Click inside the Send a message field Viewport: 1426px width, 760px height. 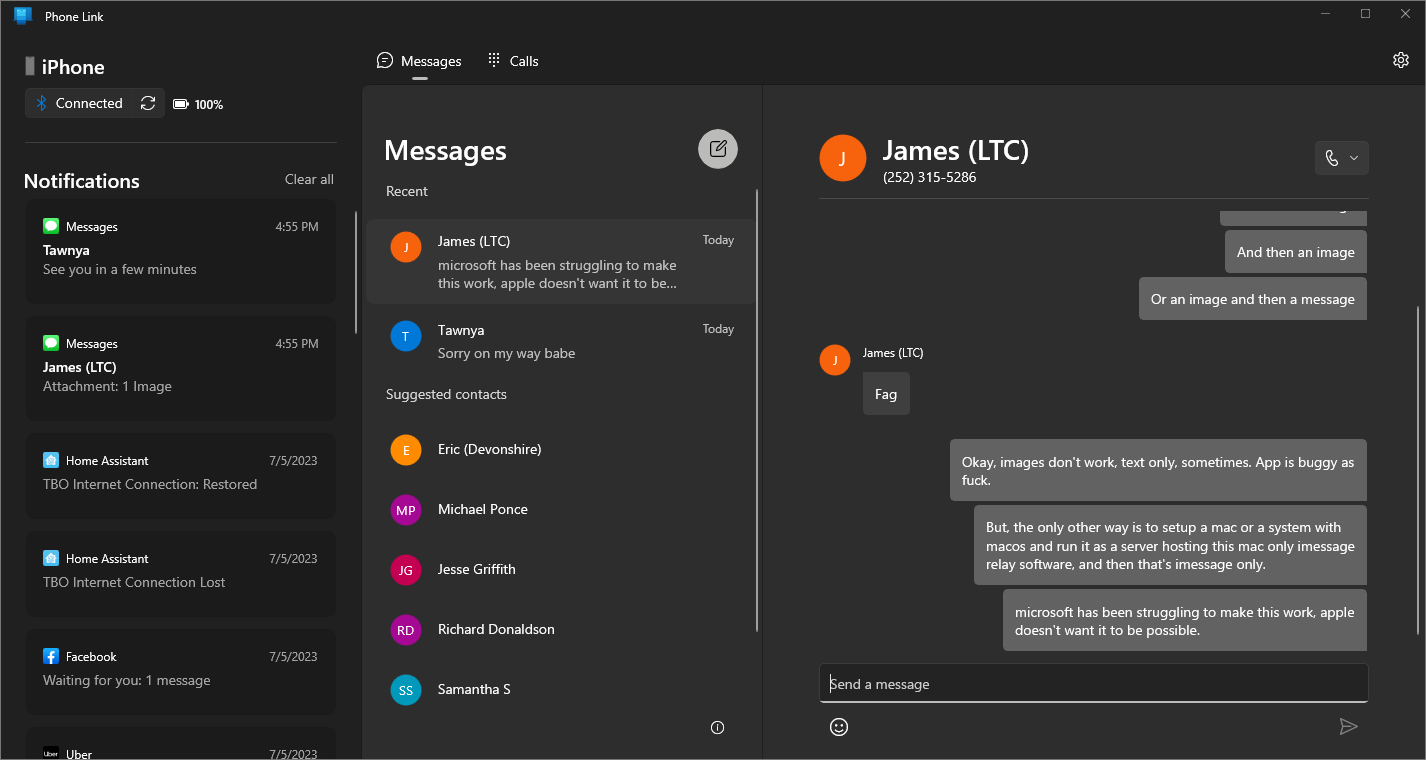(x=1093, y=684)
